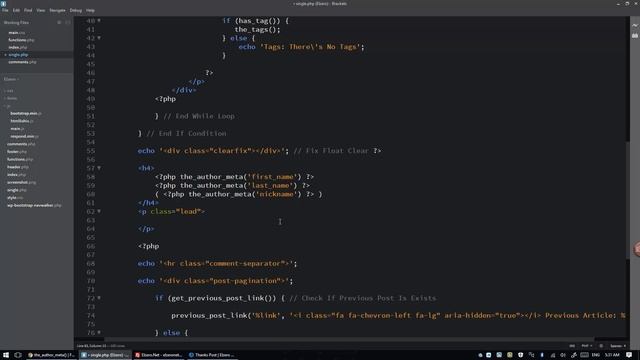This screenshot has width=640, height=360.
Task: Collapse code fold at line 62
Action: 99,211
